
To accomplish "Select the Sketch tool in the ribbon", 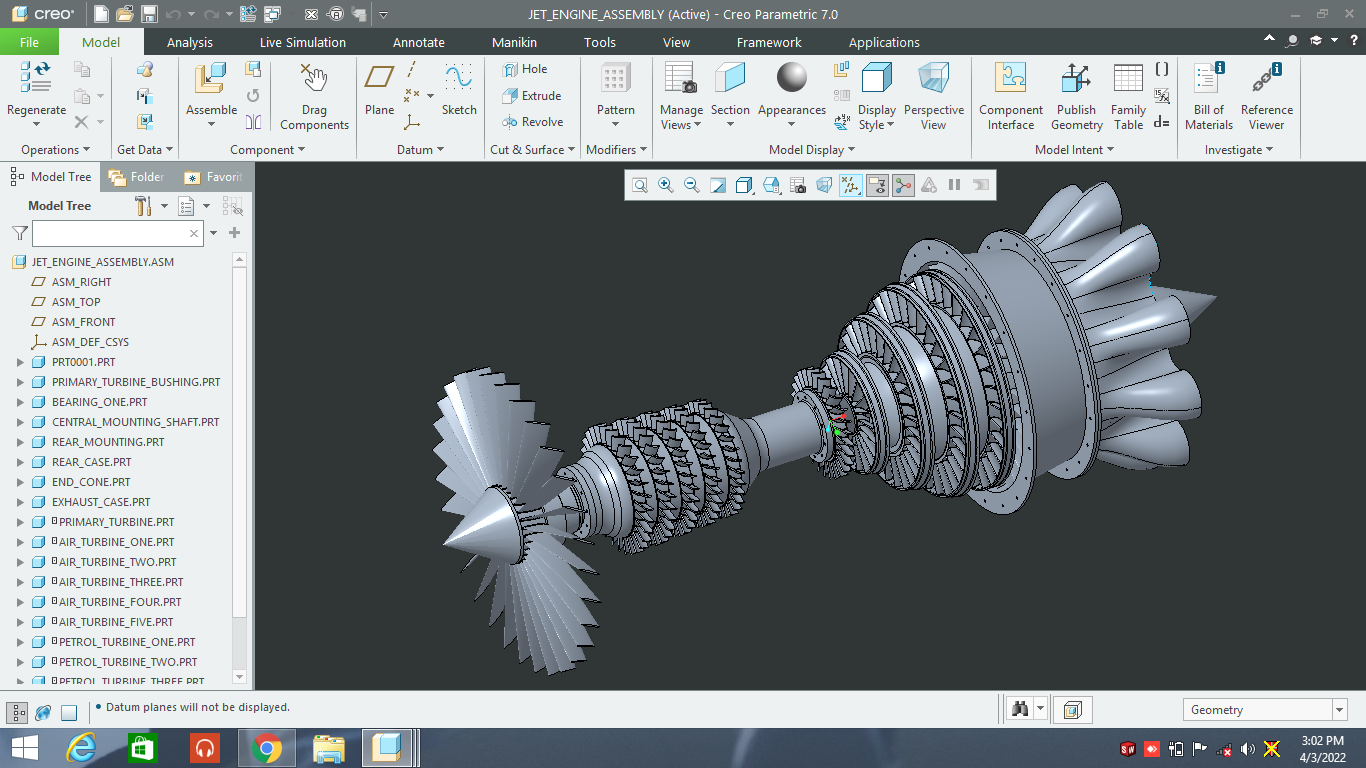I will [459, 90].
